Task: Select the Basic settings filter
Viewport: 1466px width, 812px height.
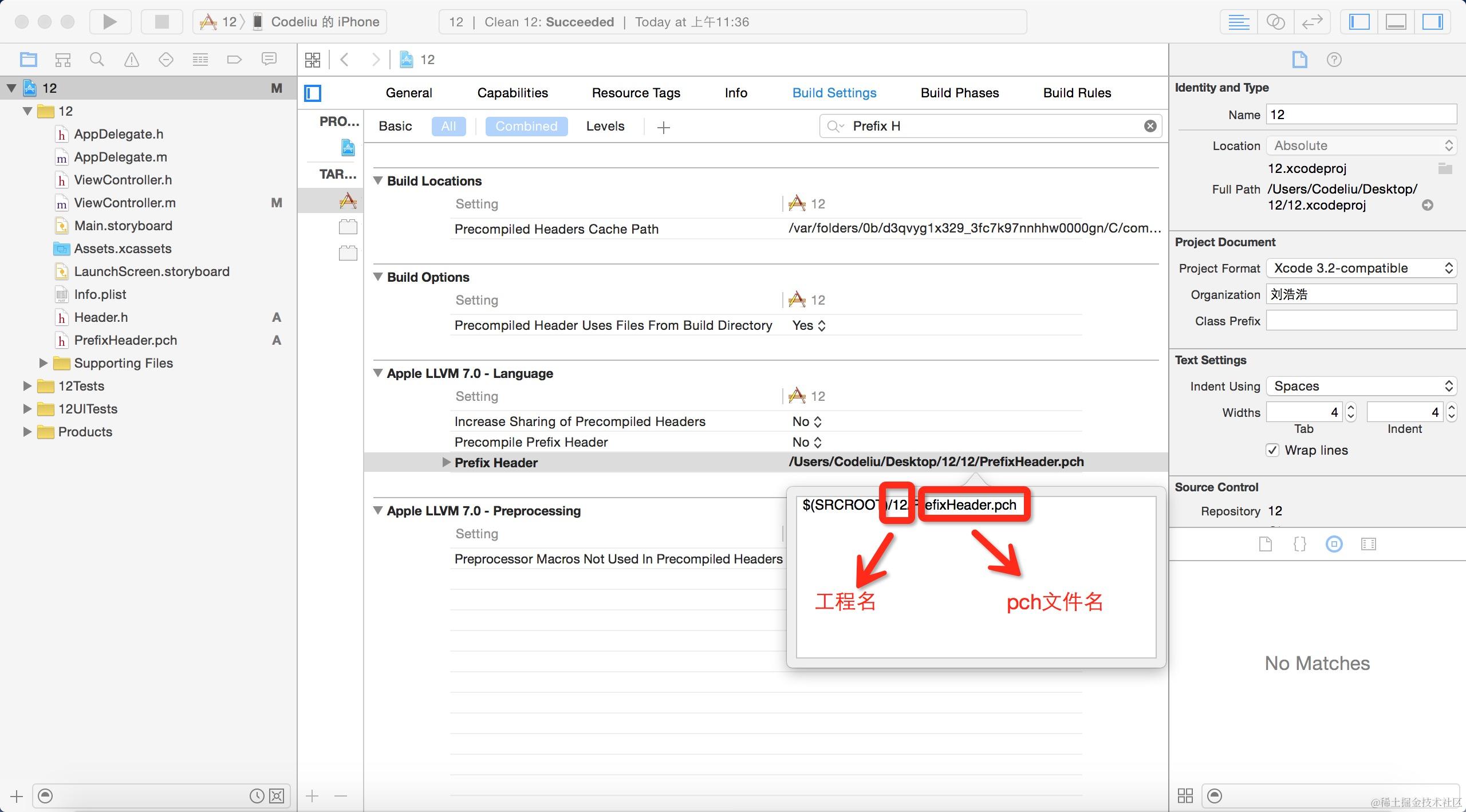Action: click(395, 126)
